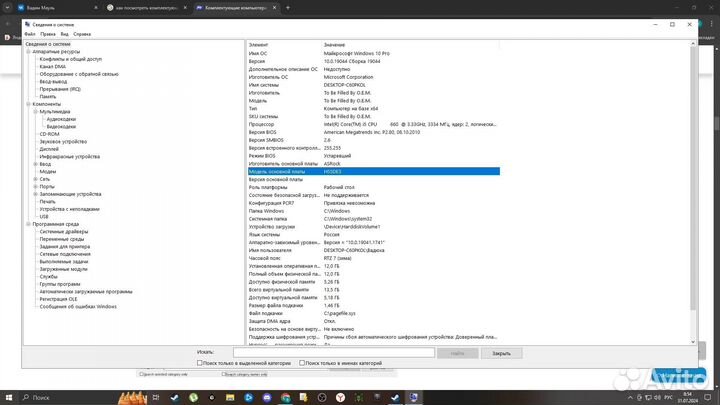
Task: Select the USB tree item
Action: tap(44, 216)
